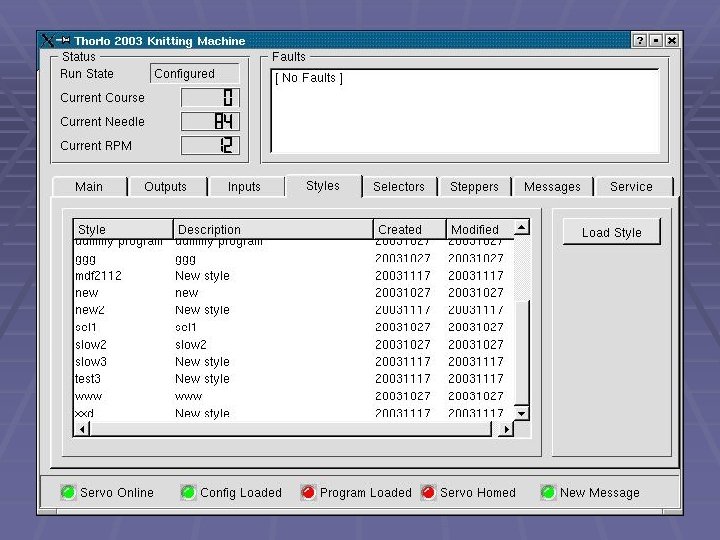Click the sticky pin icon in title bar
This screenshot has height=540, width=720.
[63, 40]
